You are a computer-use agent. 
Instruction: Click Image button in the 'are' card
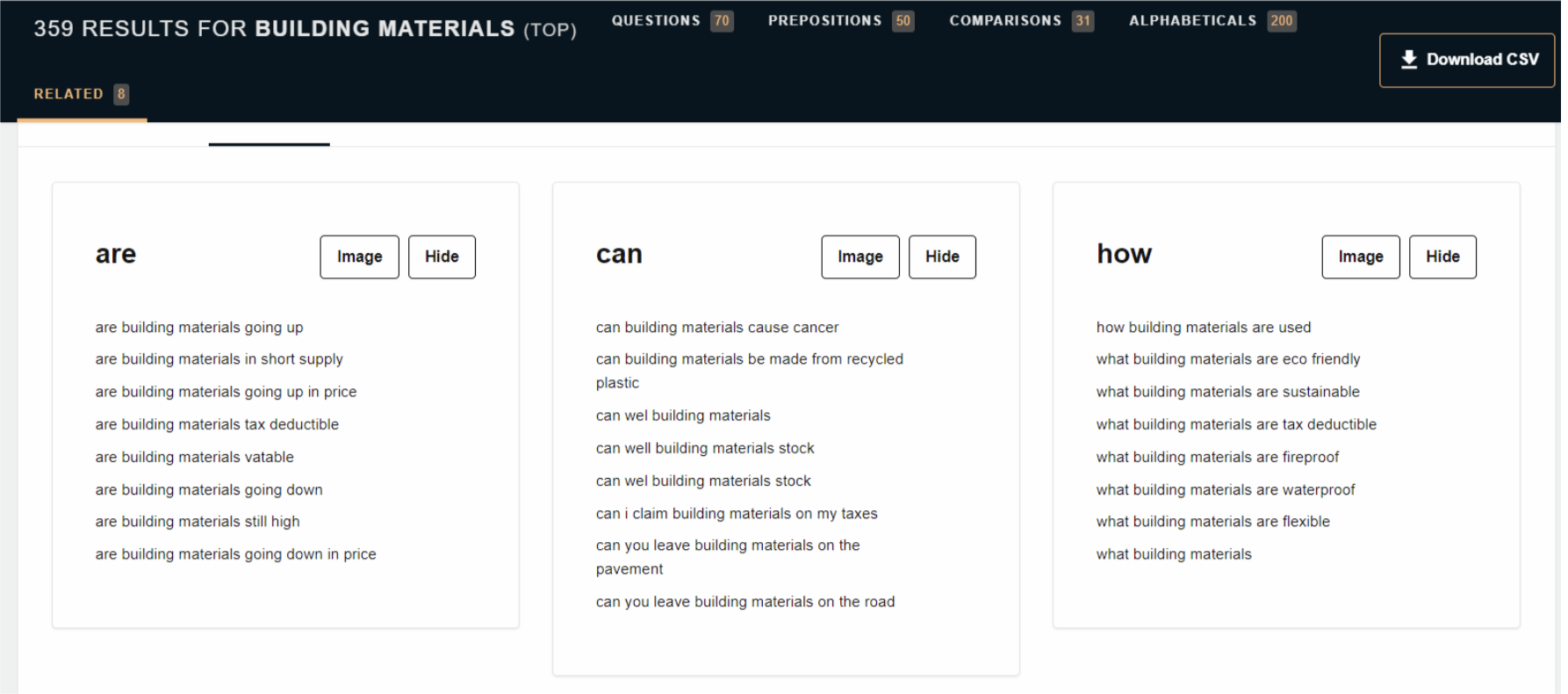(359, 257)
